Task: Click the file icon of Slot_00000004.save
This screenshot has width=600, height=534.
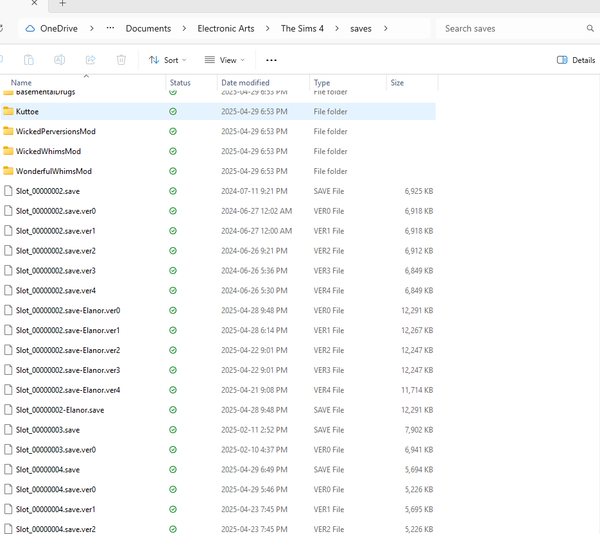Action: pyautogui.click(x=8, y=469)
